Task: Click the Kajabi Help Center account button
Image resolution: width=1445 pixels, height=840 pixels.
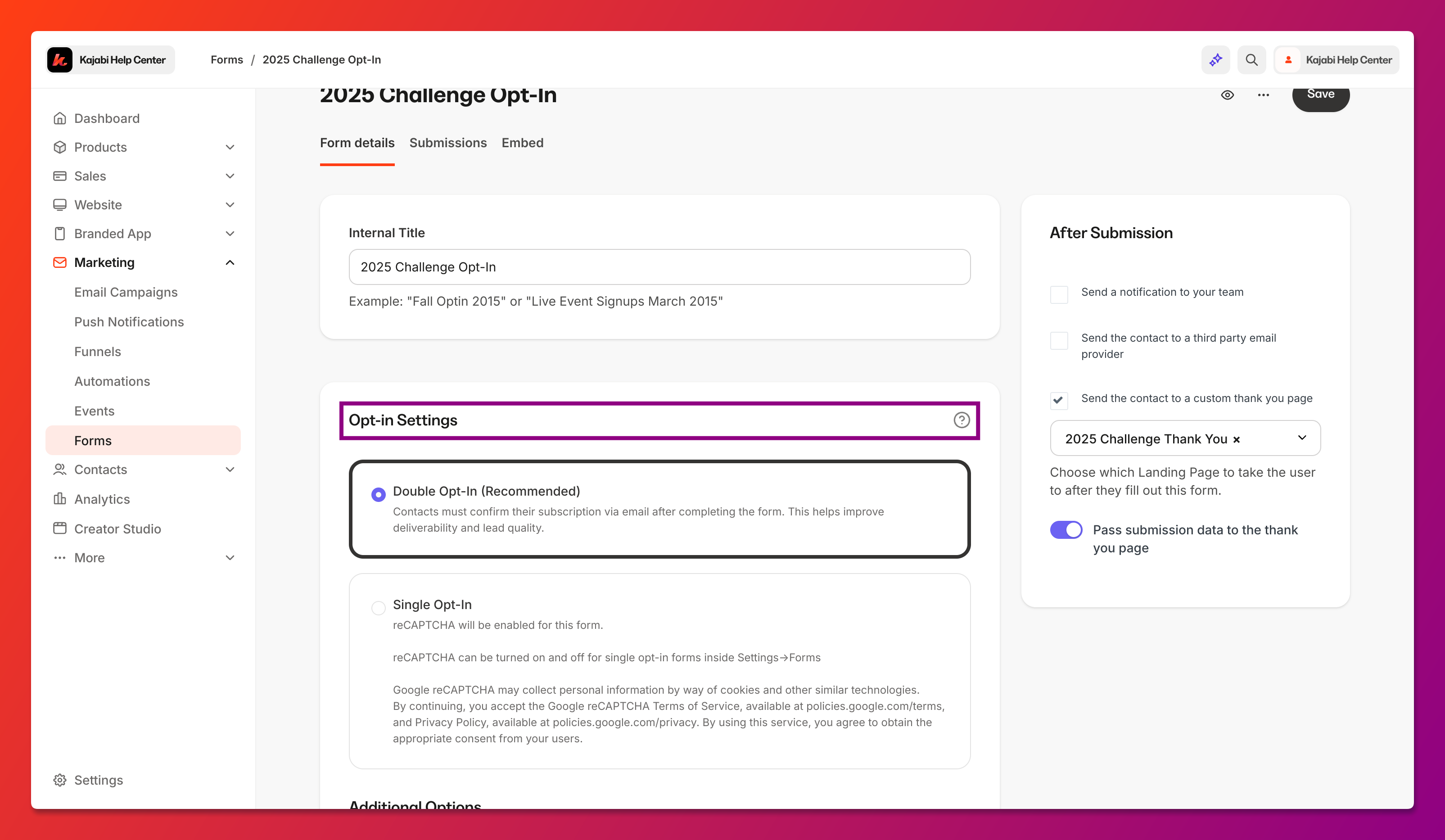Action: click(1337, 59)
